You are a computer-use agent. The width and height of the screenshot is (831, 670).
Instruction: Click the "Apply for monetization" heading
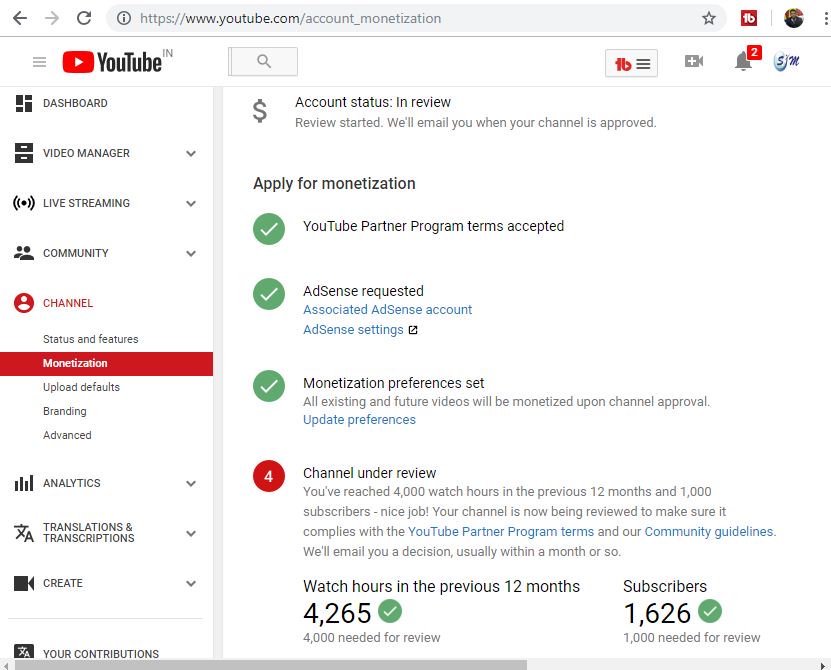pos(334,183)
